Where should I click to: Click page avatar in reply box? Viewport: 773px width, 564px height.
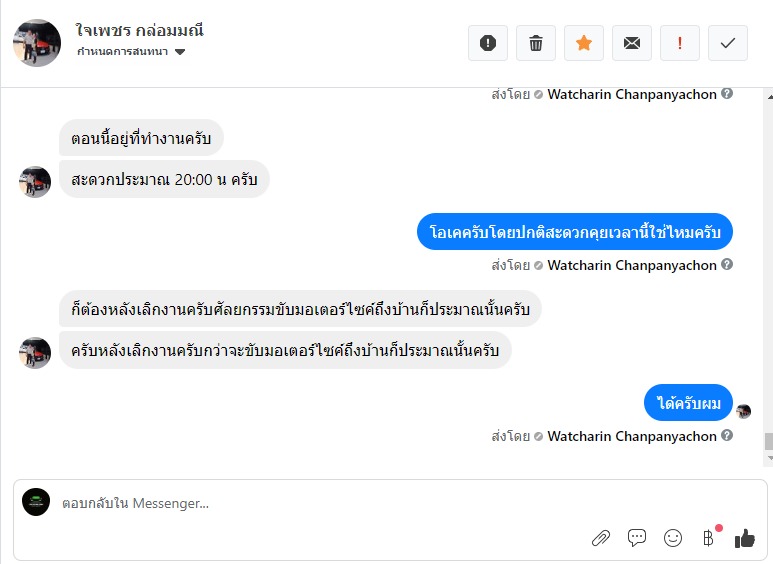[x=36, y=502]
